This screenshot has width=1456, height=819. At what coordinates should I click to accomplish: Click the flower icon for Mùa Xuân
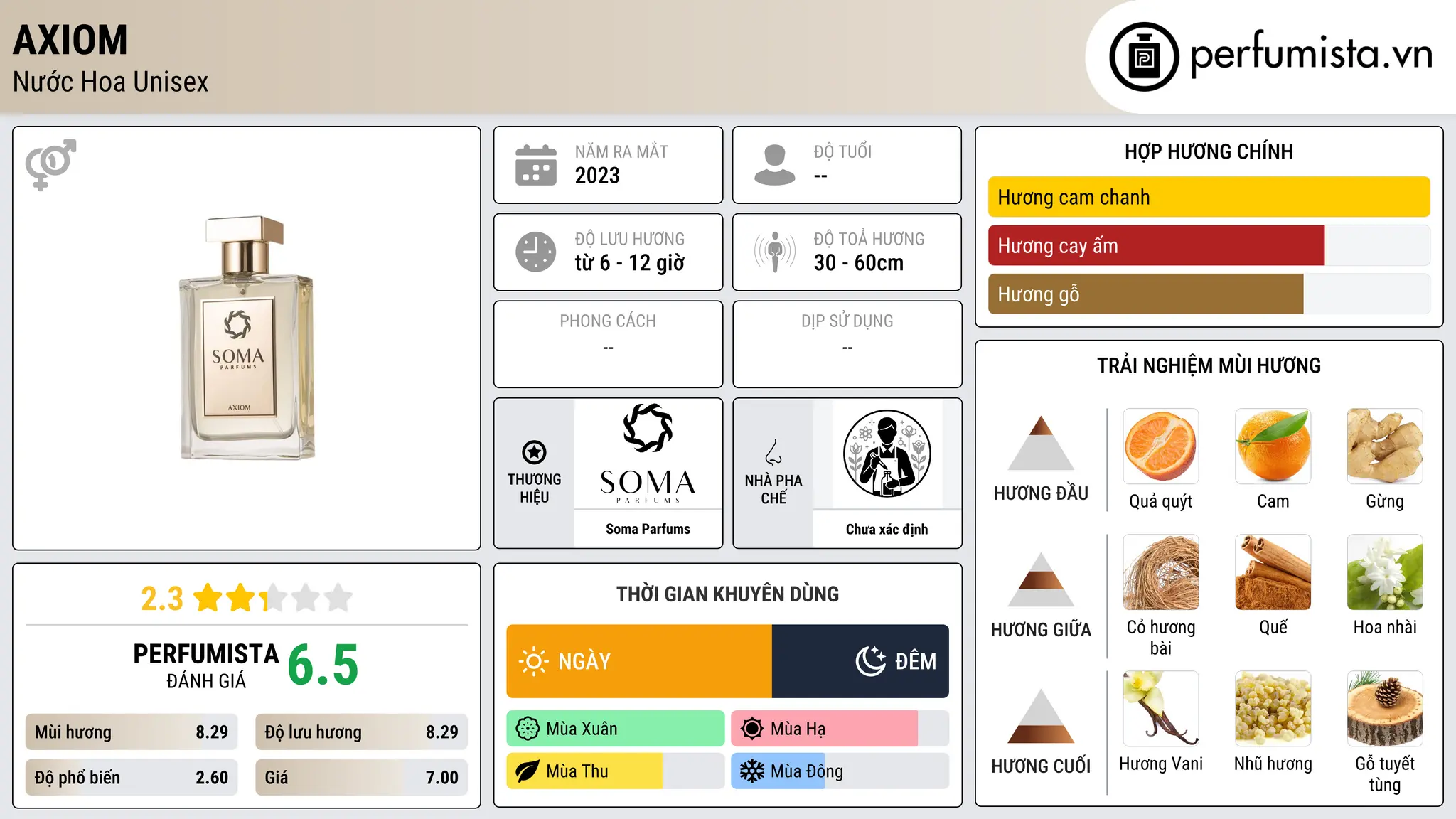[528, 729]
